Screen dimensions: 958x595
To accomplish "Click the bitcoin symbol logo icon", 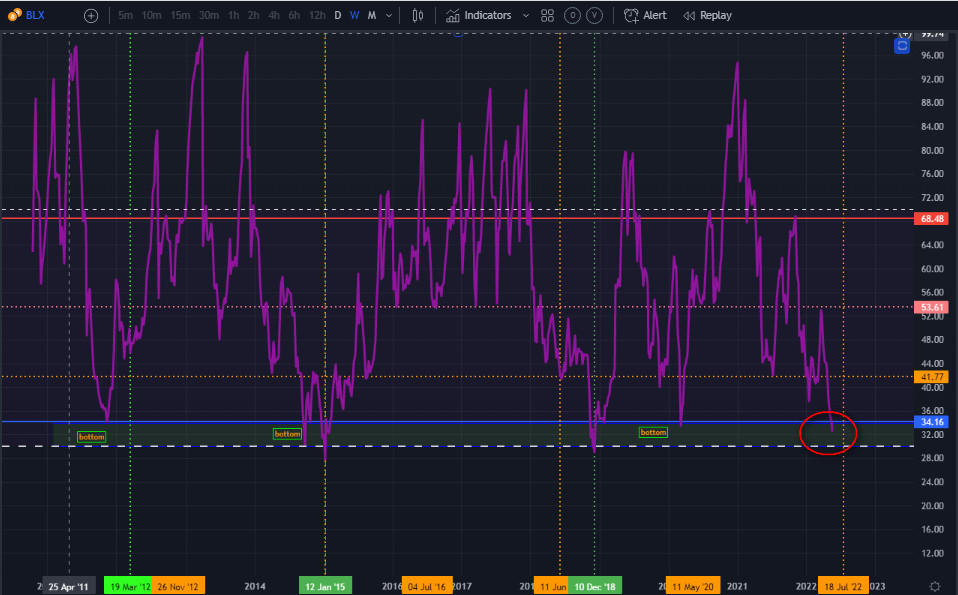I will click(x=15, y=15).
